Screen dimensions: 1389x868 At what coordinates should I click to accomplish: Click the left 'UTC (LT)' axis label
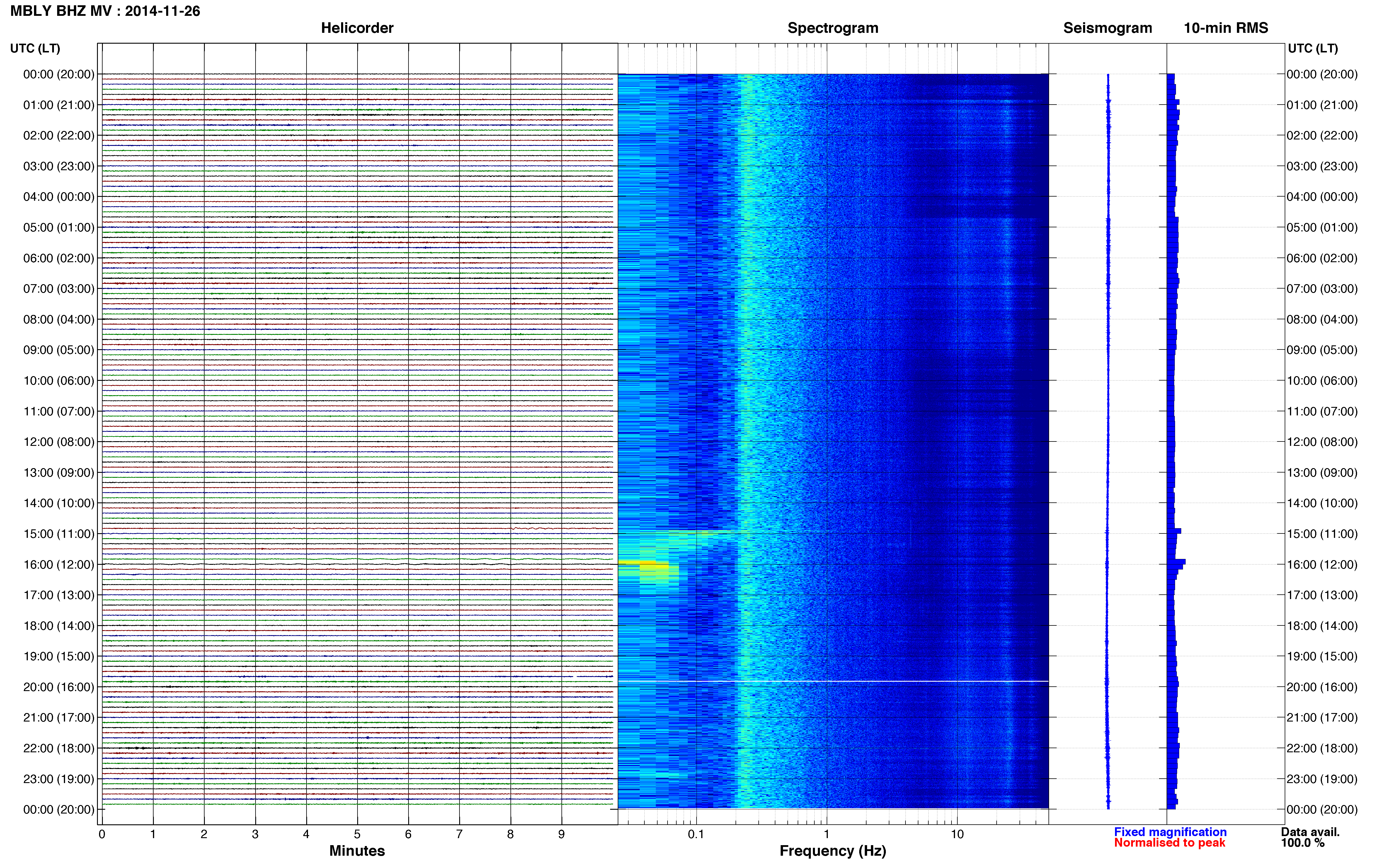35,48
